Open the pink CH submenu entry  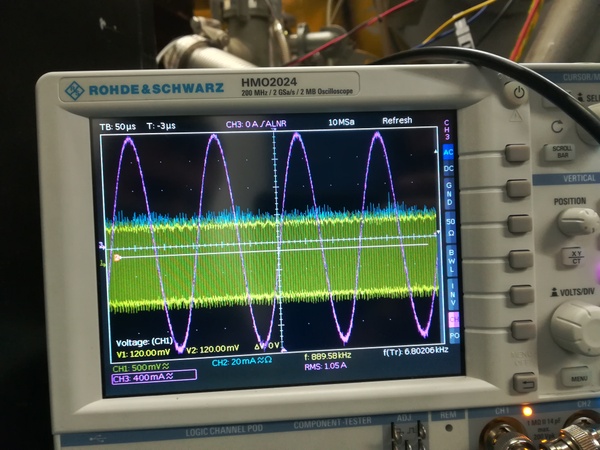454,319
